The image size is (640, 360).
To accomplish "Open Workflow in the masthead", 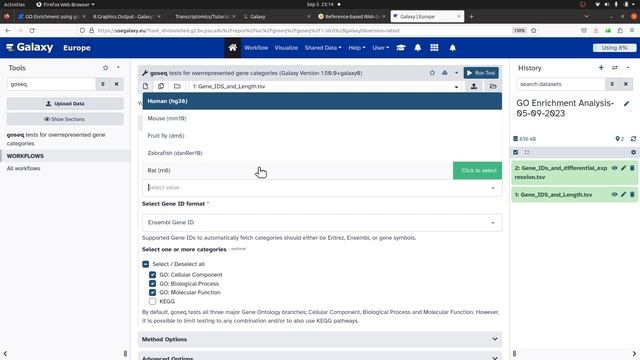I will [x=256, y=48].
